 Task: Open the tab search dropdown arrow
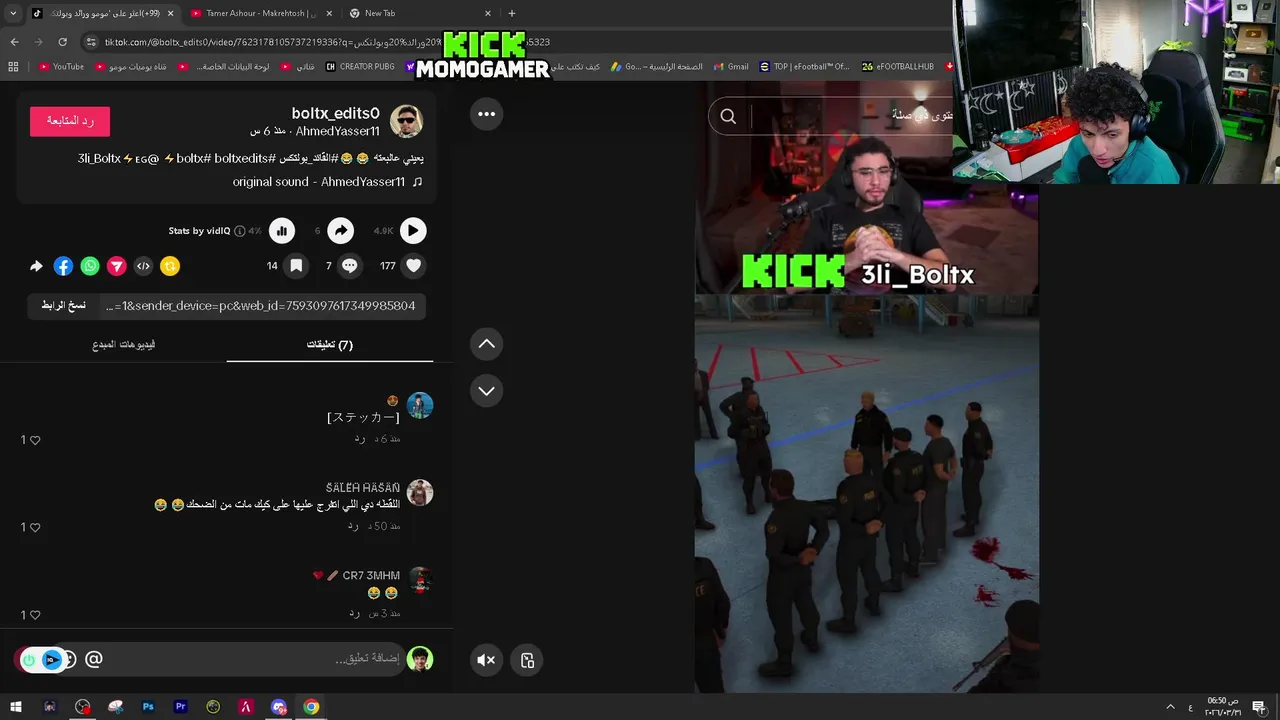13,13
